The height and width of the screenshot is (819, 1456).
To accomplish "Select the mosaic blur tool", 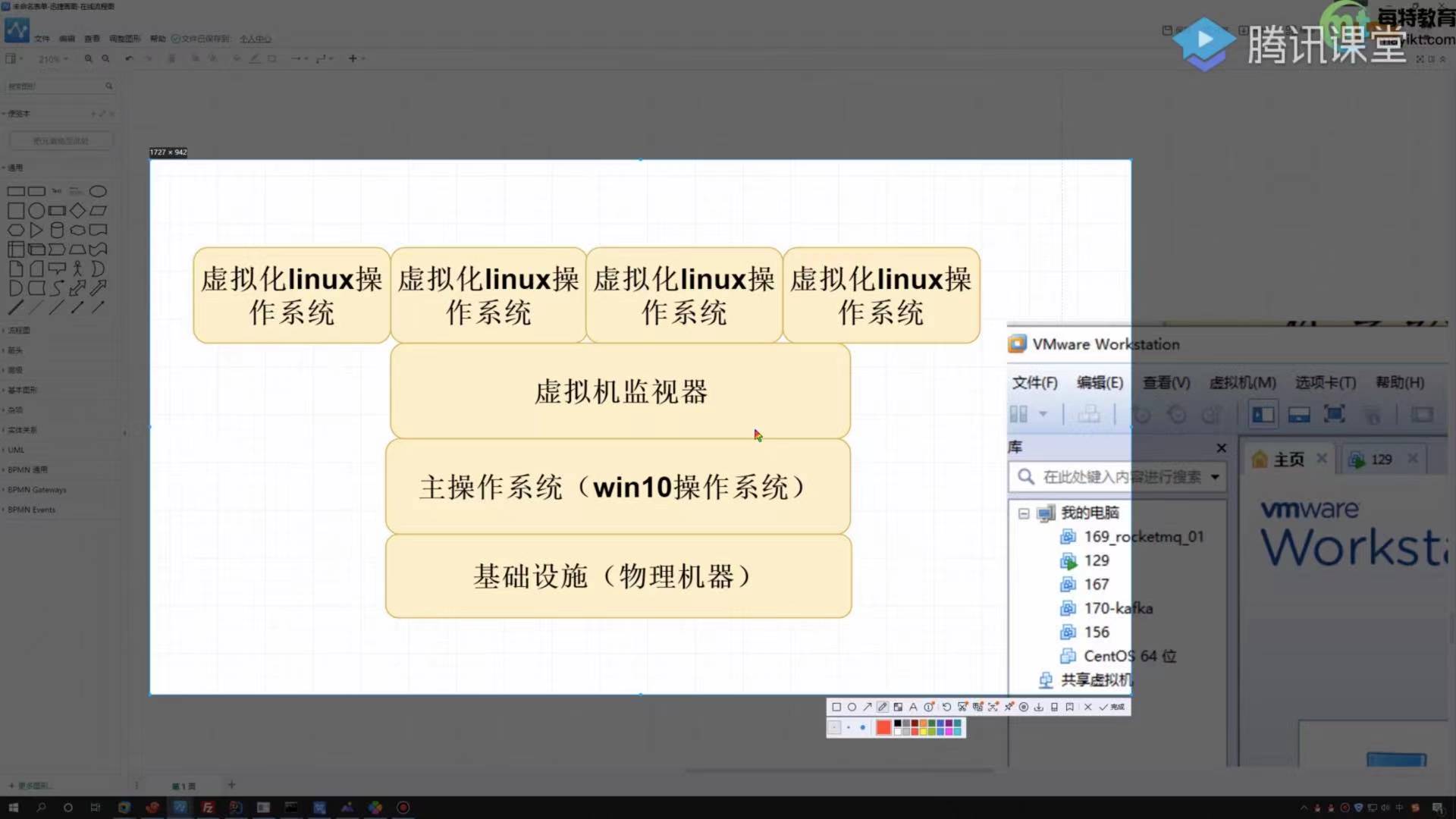I will (898, 707).
